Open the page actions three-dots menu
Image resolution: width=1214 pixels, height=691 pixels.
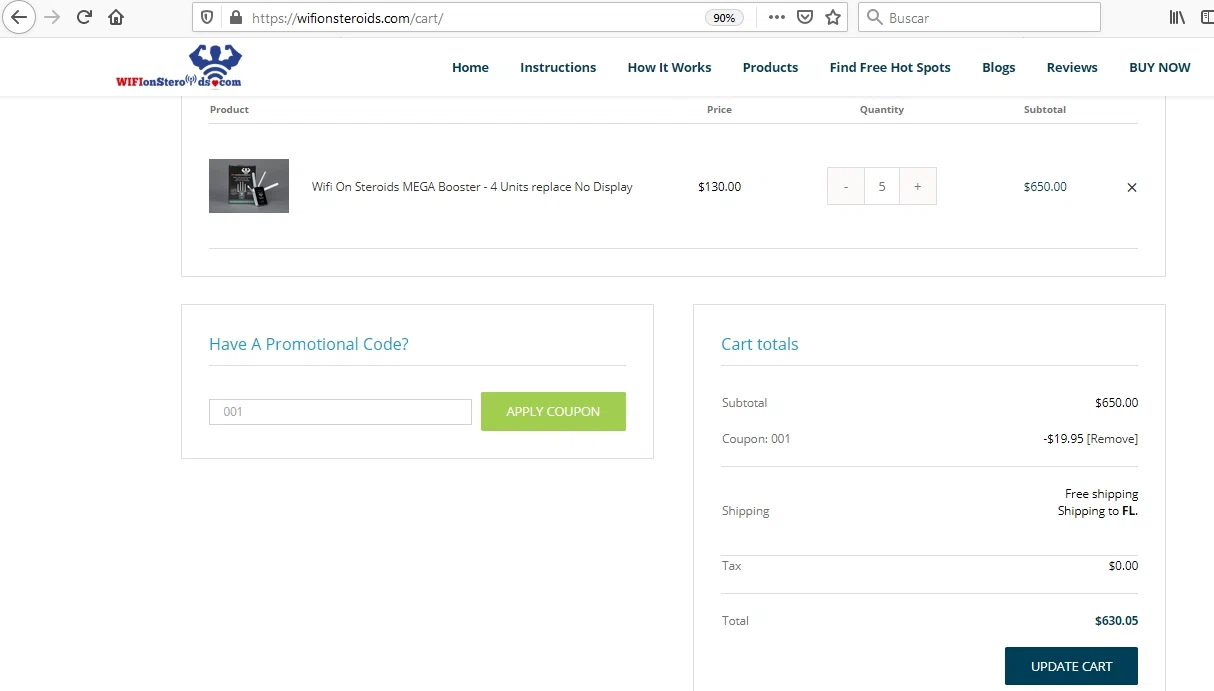point(776,17)
